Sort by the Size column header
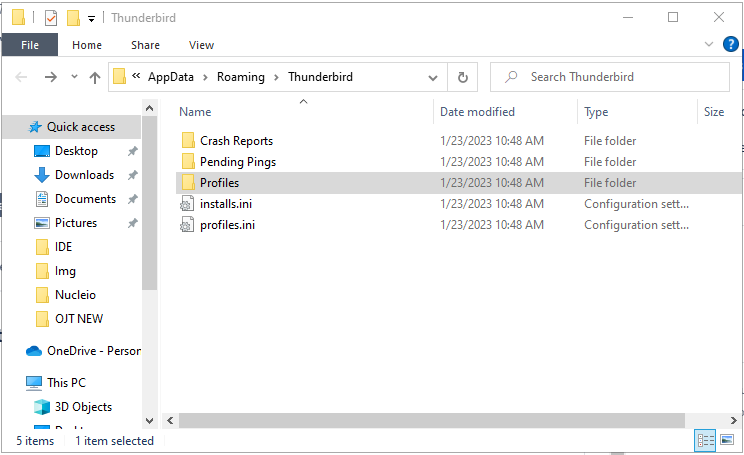The width and height of the screenshot is (744, 455). [714, 112]
